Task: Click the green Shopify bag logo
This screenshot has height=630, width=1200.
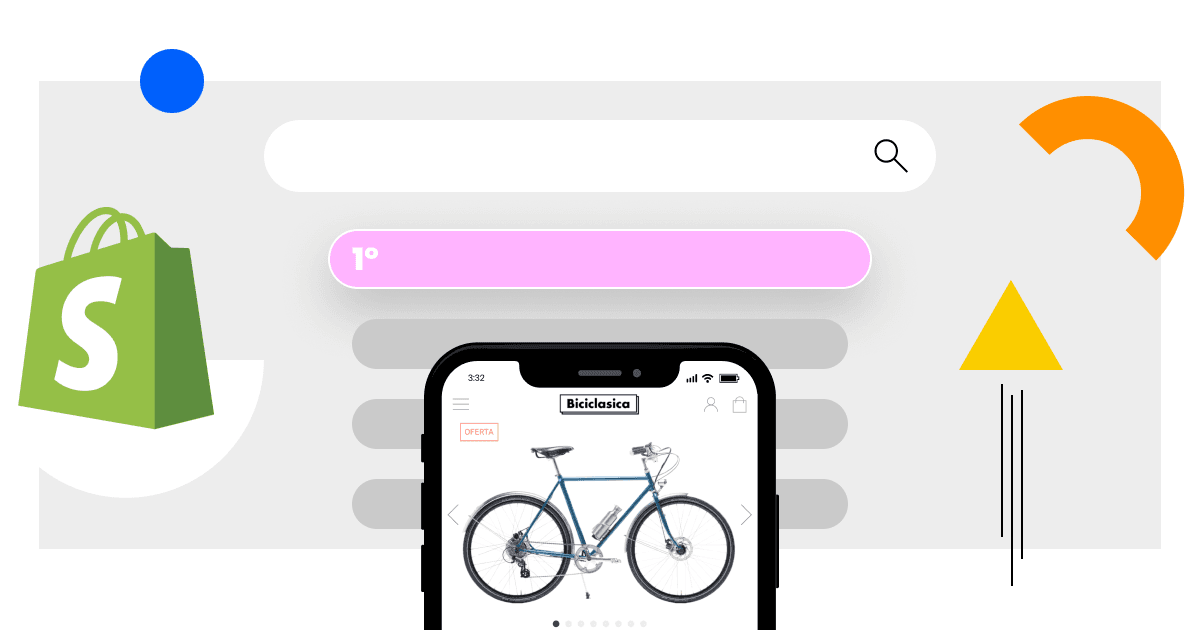Action: pos(117,318)
